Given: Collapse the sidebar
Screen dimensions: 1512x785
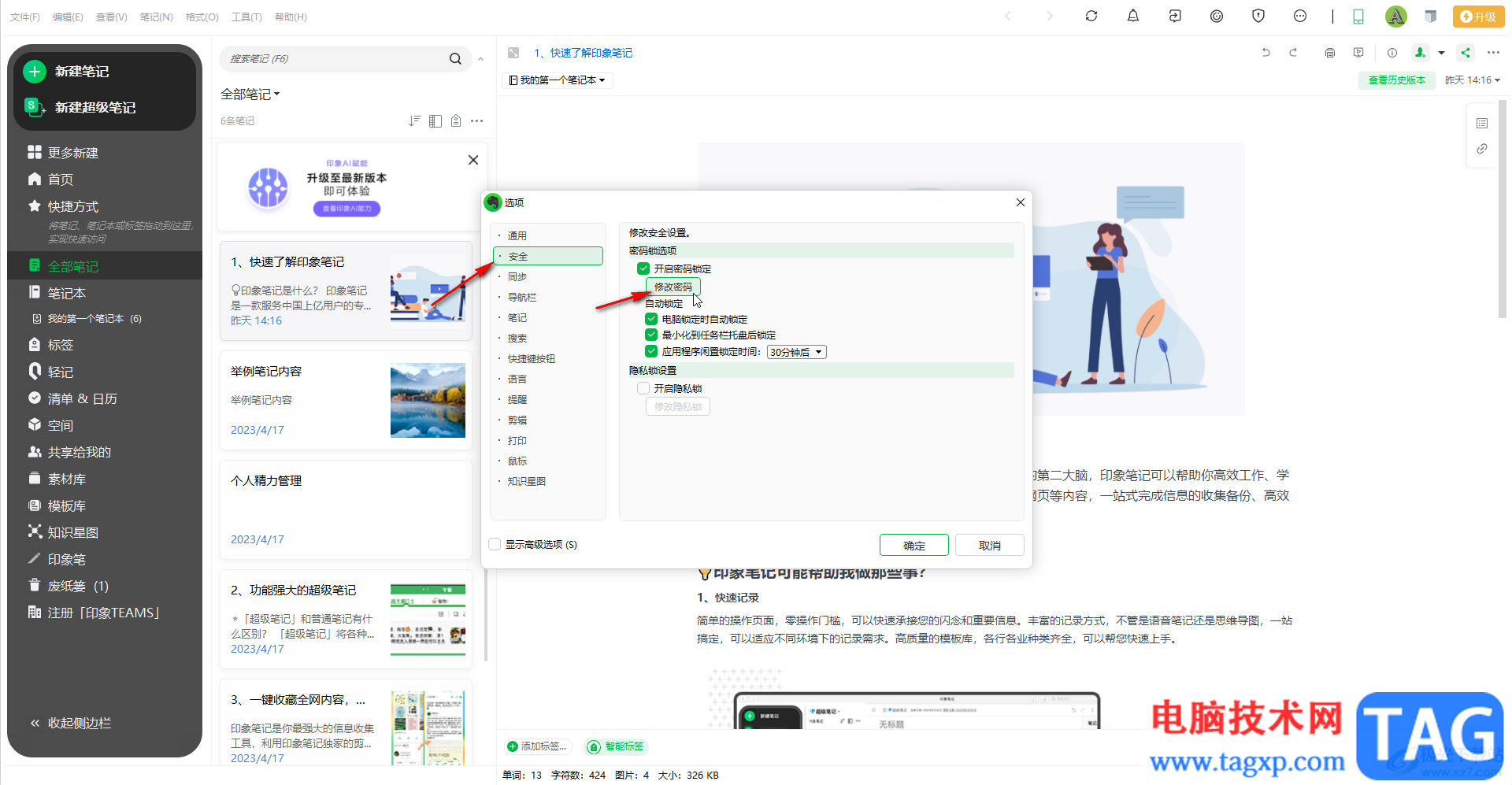Looking at the screenshot, I should [71, 723].
